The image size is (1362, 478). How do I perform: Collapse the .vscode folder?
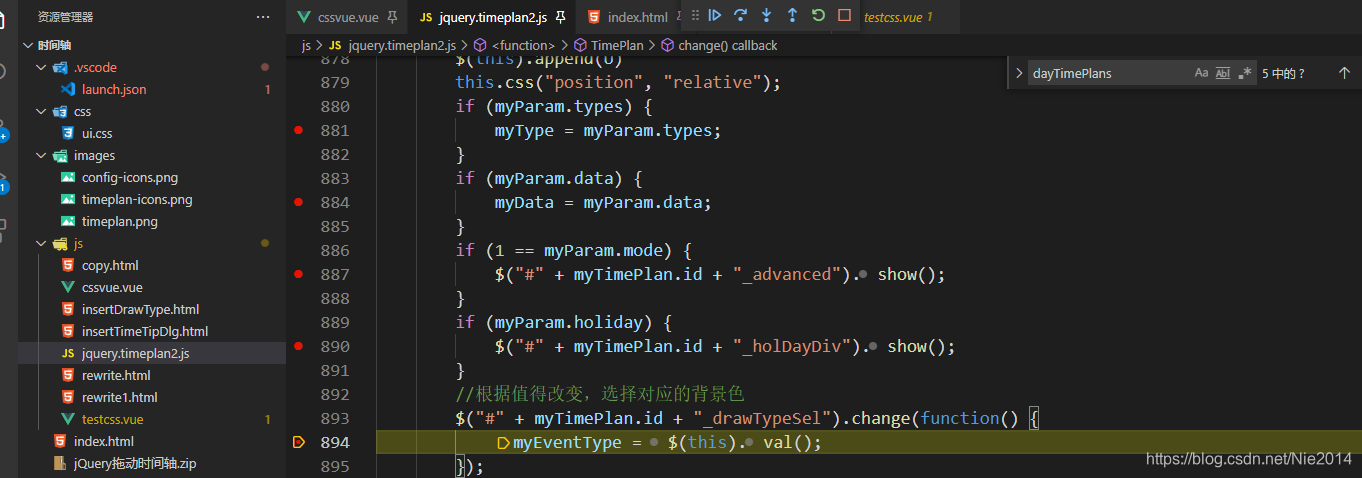pos(41,67)
